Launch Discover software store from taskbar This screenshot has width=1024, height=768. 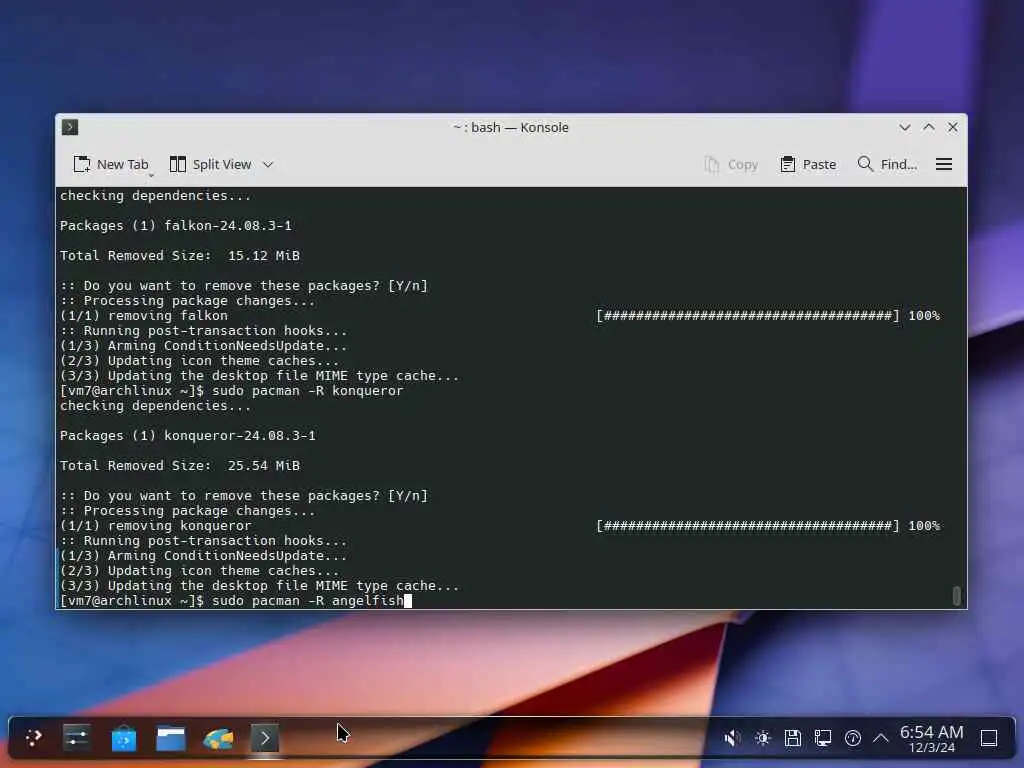[124, 738]
